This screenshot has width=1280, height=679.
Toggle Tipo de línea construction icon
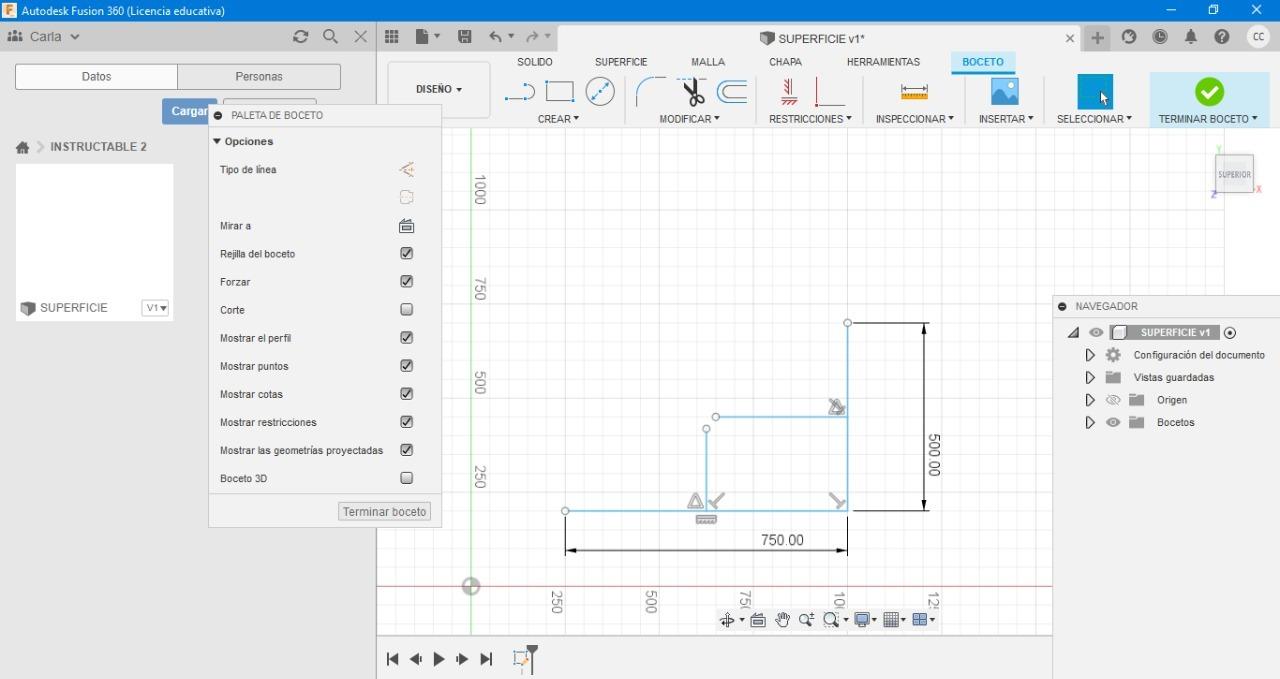click(x=406, y=170)
